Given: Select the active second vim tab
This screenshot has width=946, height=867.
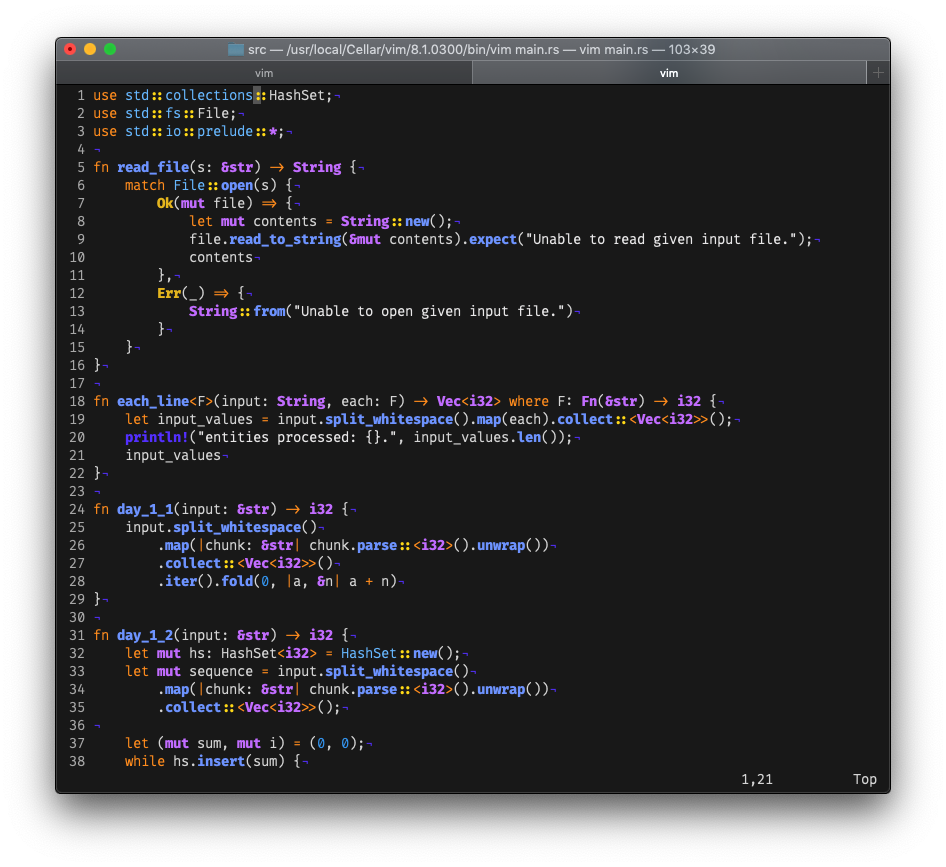Looking at the screenshot, I should click(668, 73).
